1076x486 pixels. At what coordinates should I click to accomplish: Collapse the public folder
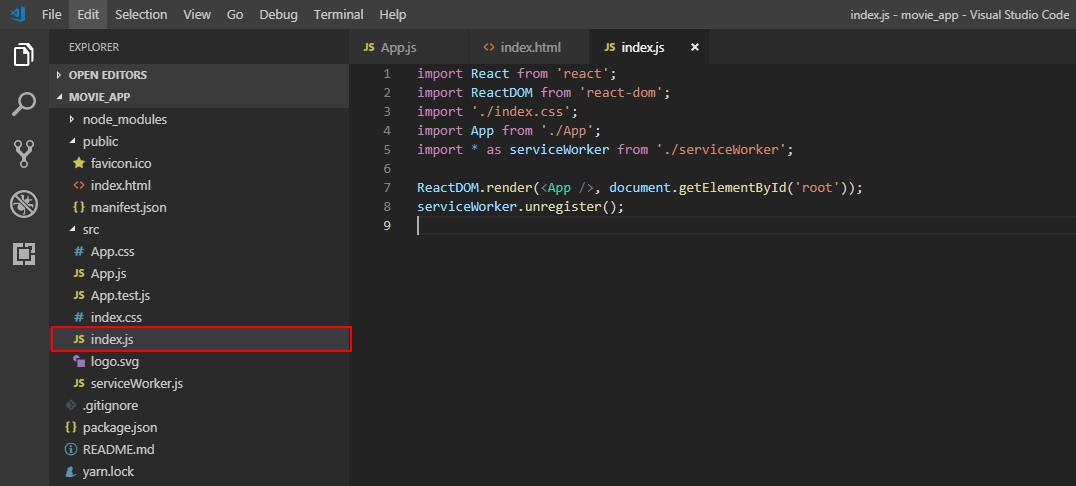point(72,141)
